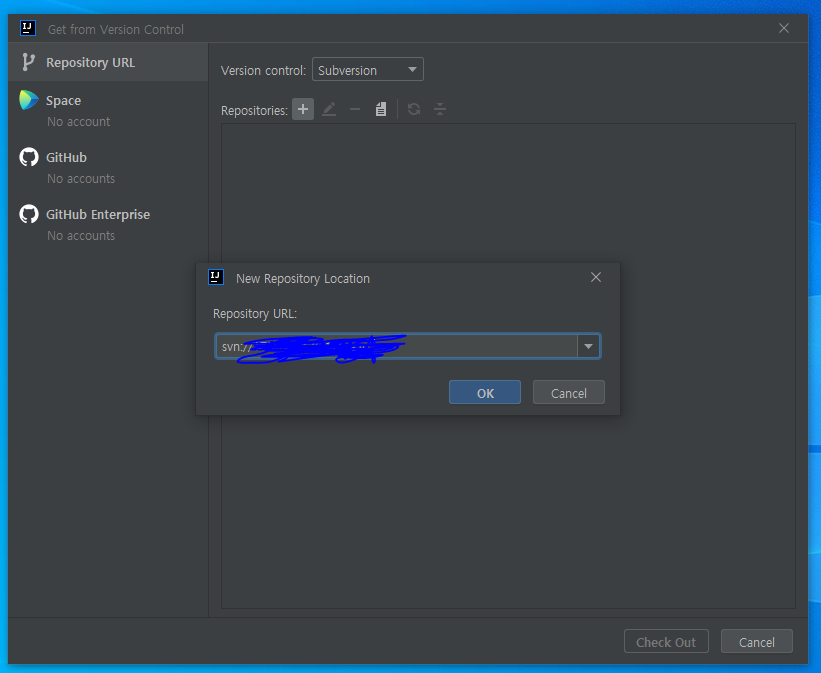The width and height of the screenshot is (821, 673).
Task: Click the collapse all icon
Action: coord(440,109)
